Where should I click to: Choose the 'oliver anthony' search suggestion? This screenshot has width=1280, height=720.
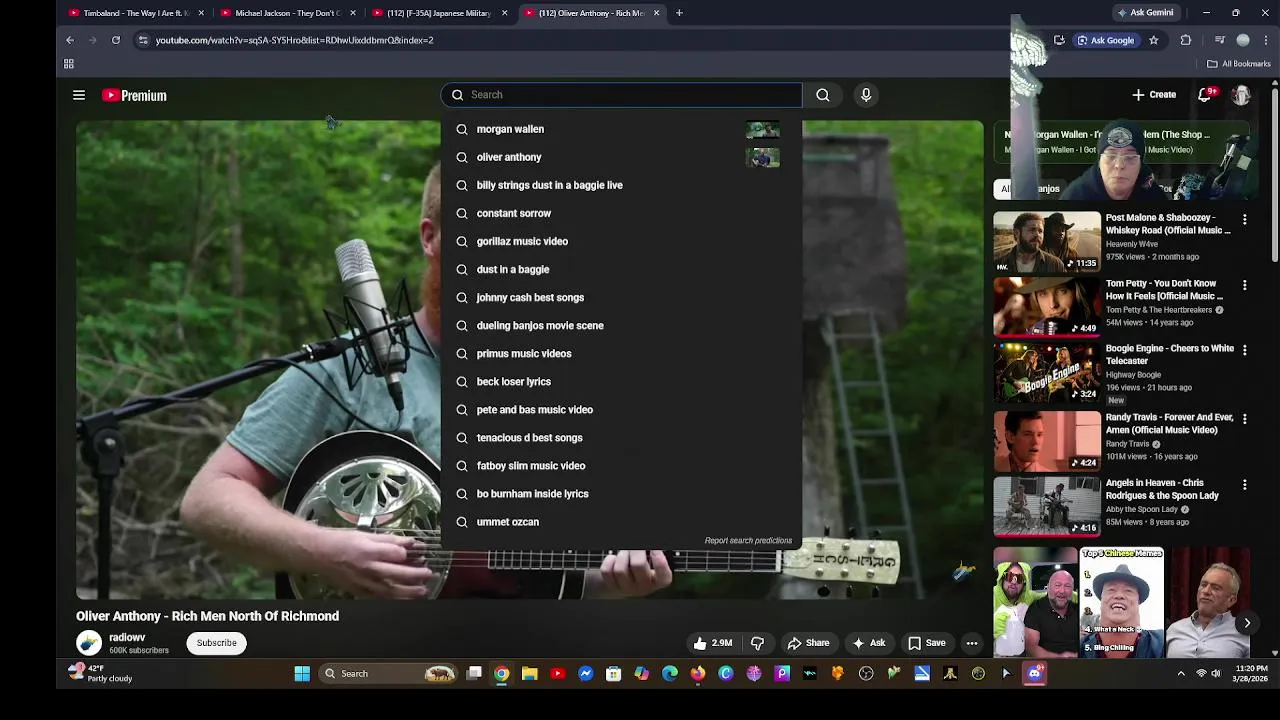(620, 157)
